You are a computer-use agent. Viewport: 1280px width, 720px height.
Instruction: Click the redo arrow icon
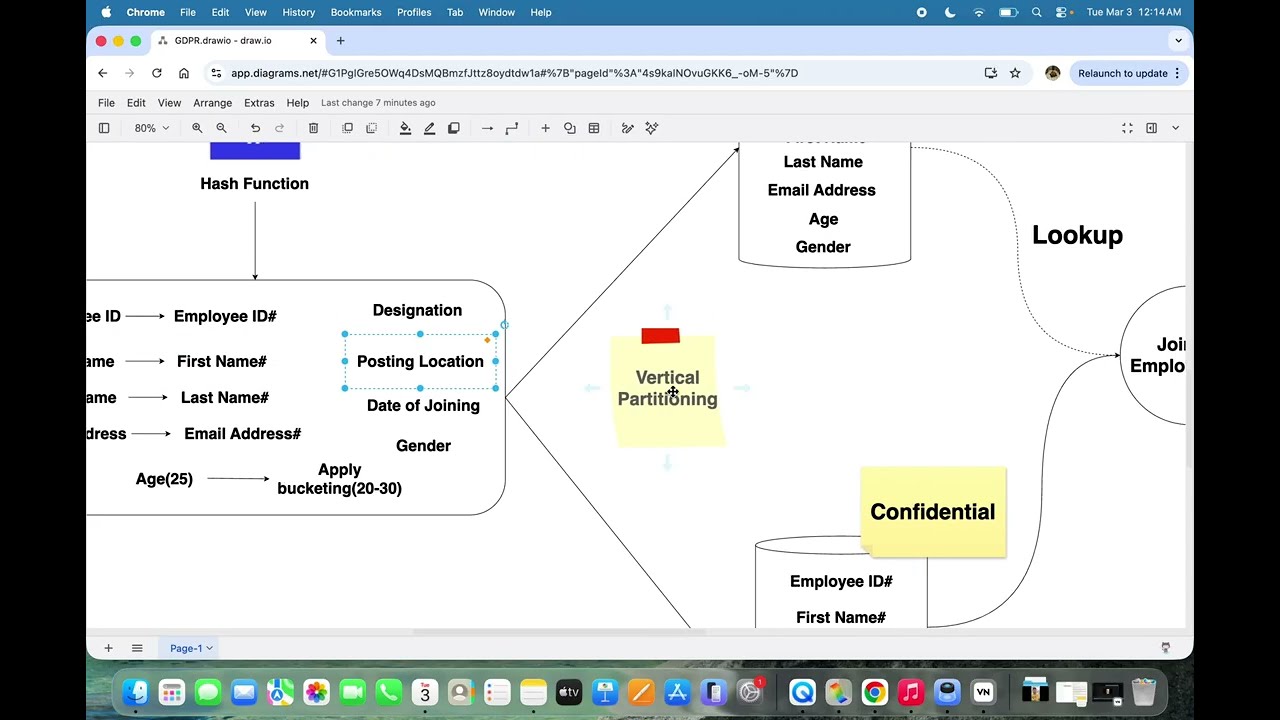coord(279,128)
